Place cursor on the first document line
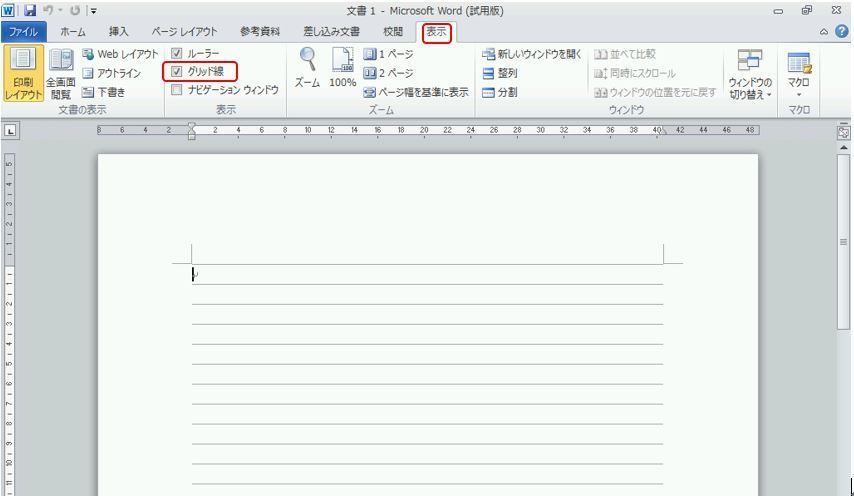This screenshot has width=854, height=496. (428, 274)
